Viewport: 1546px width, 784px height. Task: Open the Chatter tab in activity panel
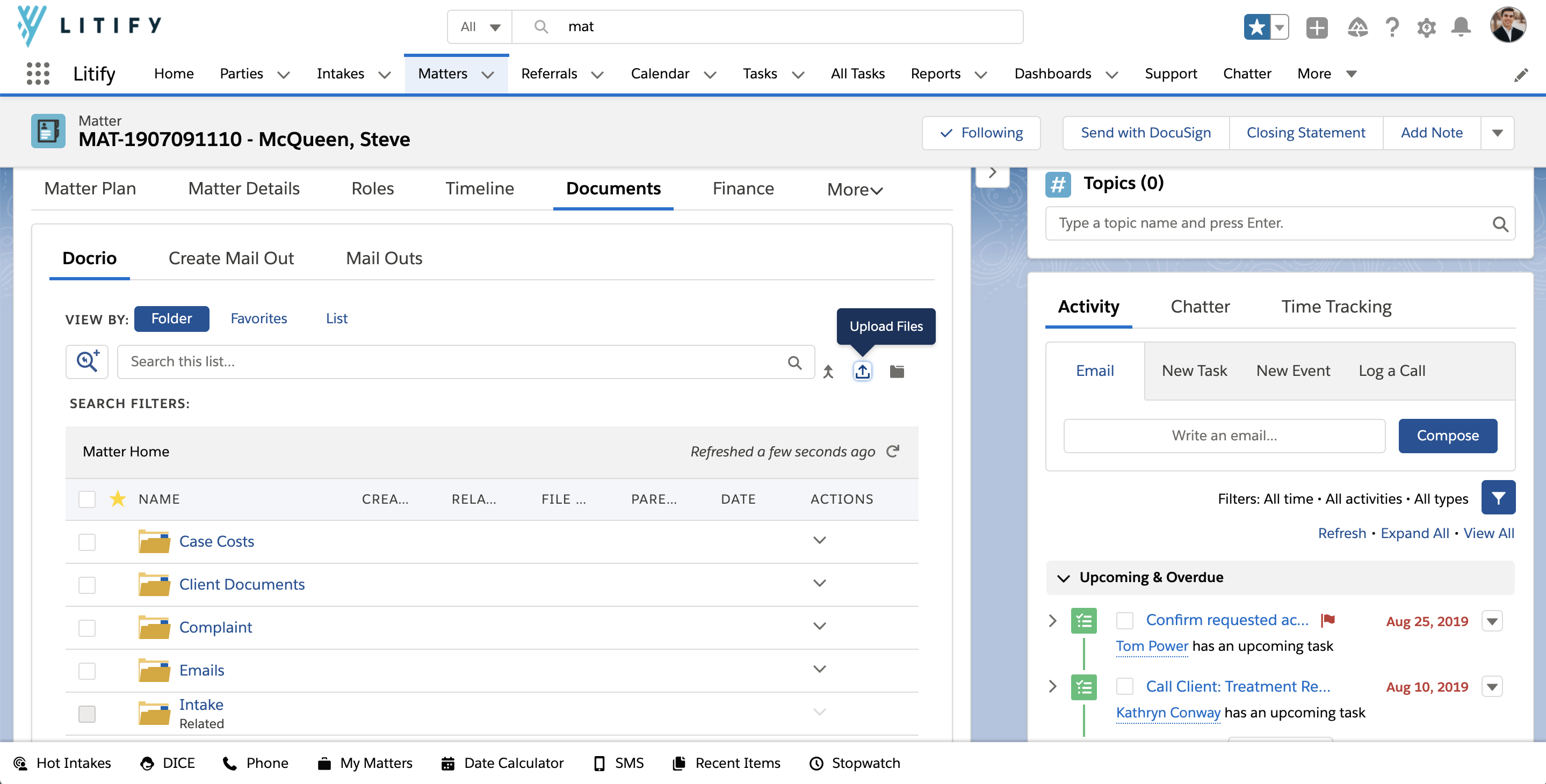tap(1200, 307)
